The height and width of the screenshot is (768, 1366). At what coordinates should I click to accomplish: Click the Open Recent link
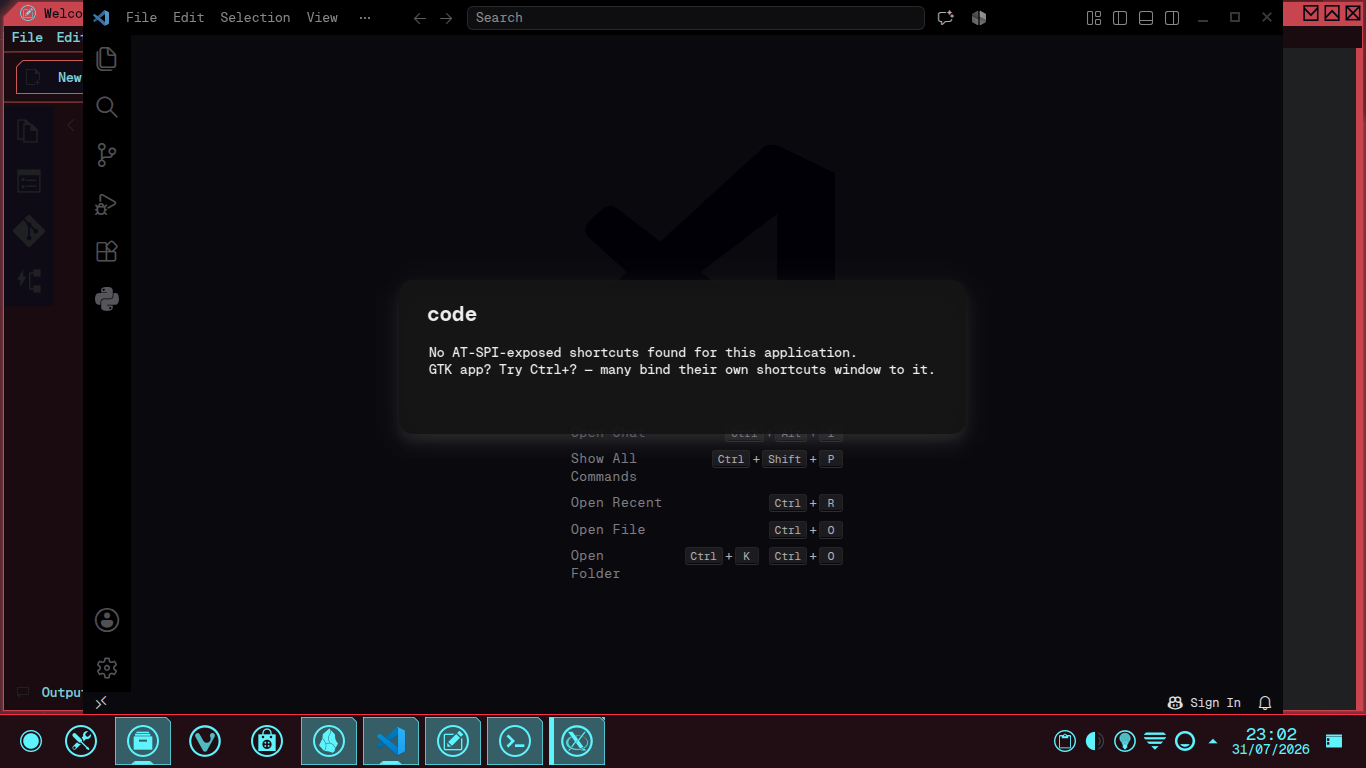click(x=616, y=503)
